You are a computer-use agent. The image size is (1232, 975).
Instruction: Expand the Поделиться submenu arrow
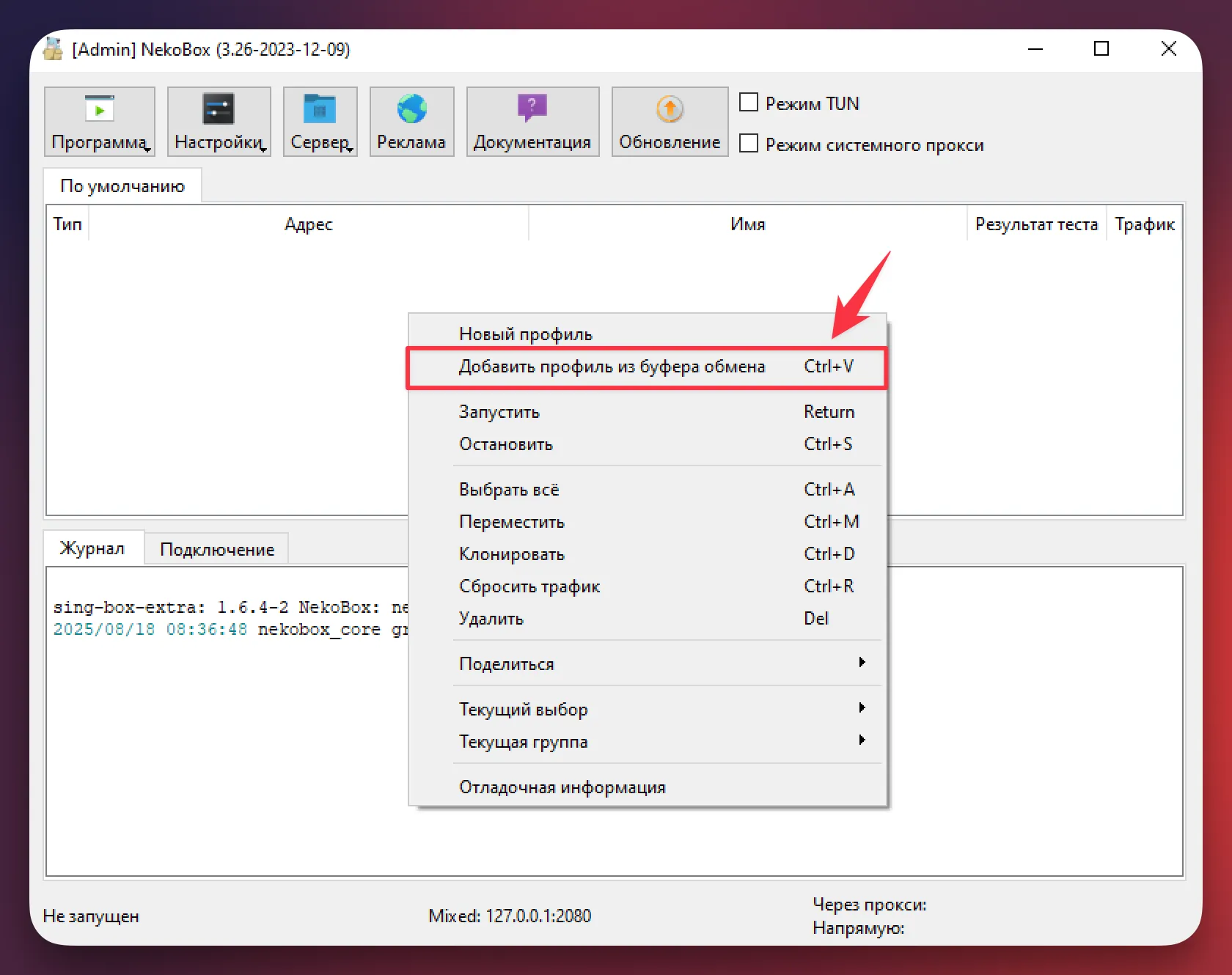coord(862,663)
